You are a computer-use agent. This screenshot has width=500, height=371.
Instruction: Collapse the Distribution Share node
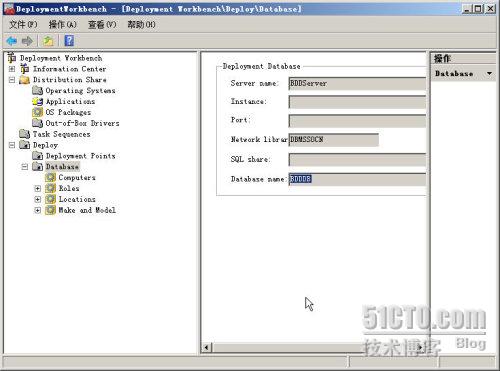click(12, 80)
